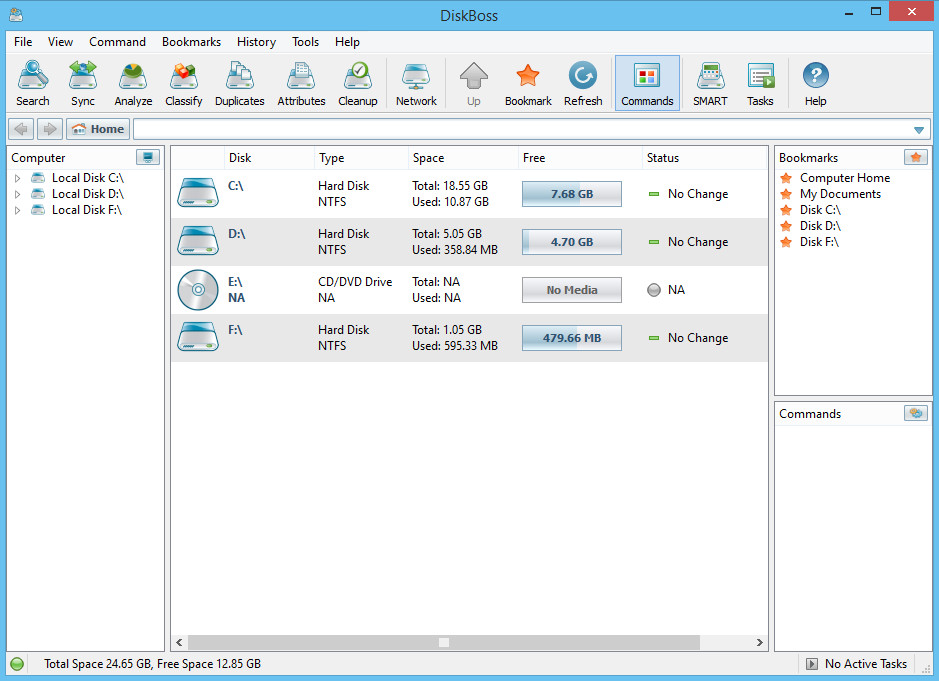939x681 pixels.
Task: Go back with the navigation arrow
Action: [x=21, y=129]
